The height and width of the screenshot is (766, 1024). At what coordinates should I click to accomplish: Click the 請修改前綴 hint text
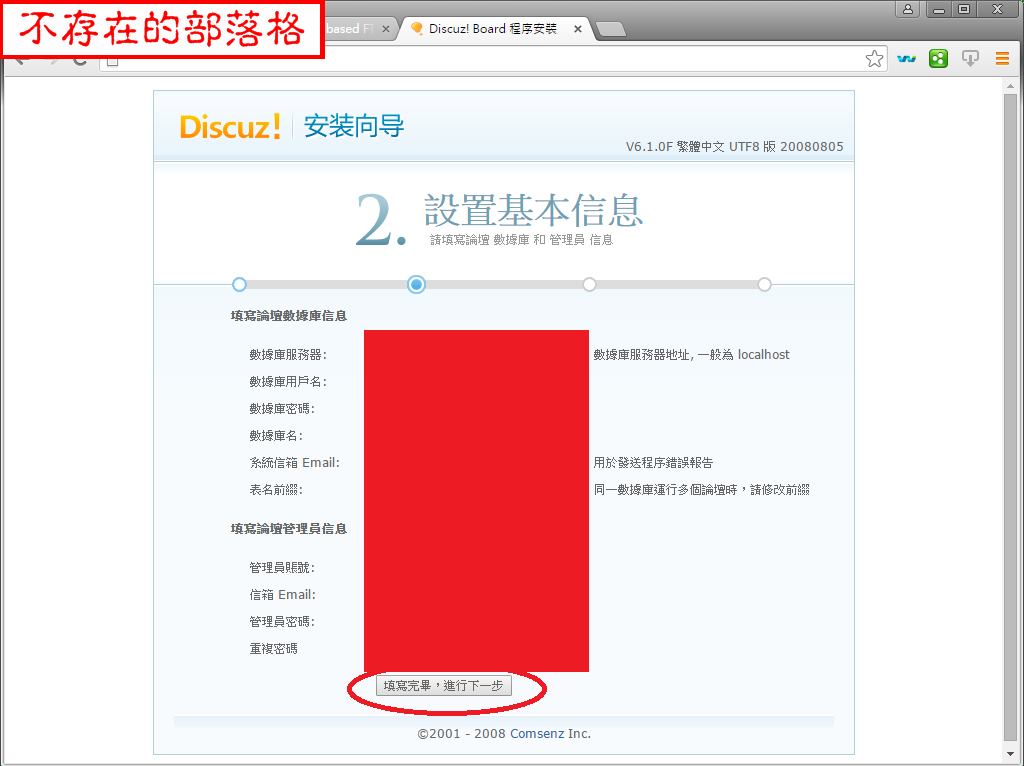click(780, 490)
